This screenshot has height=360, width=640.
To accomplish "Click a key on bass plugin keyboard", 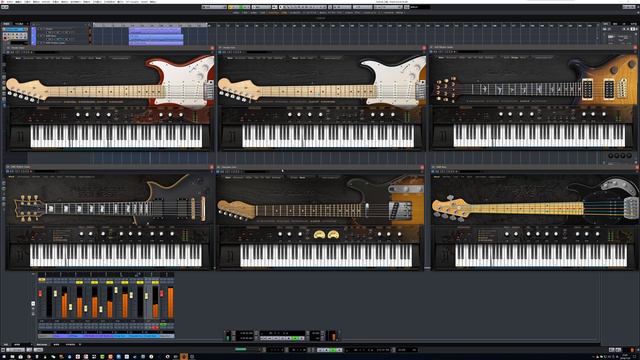I will [540, 256].
